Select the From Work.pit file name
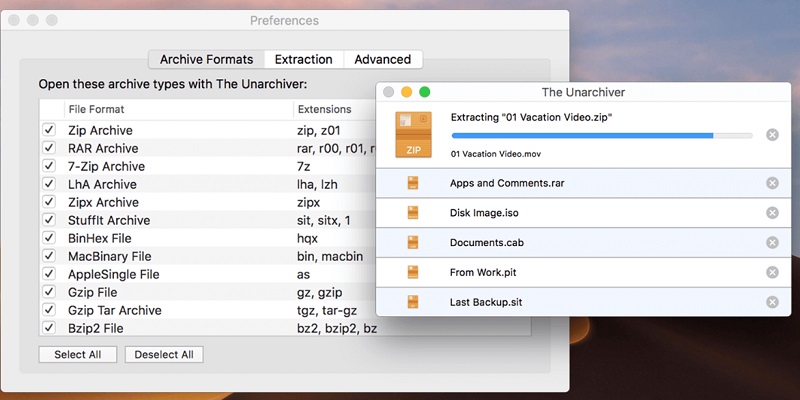Image resolution: width=800 pixels, height=400 pixels. point(483,272)
